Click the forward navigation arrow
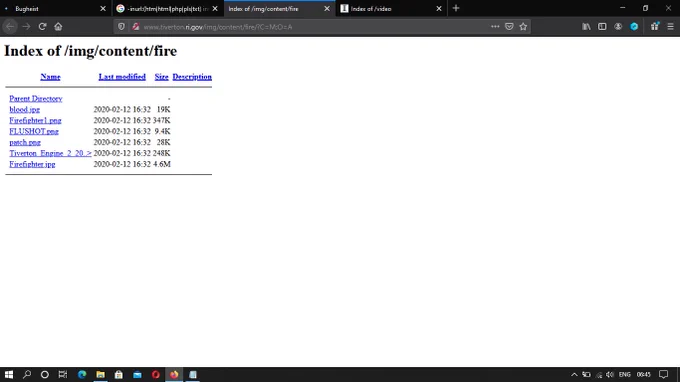This screenshot has width=680, height=382. point(26,26)
